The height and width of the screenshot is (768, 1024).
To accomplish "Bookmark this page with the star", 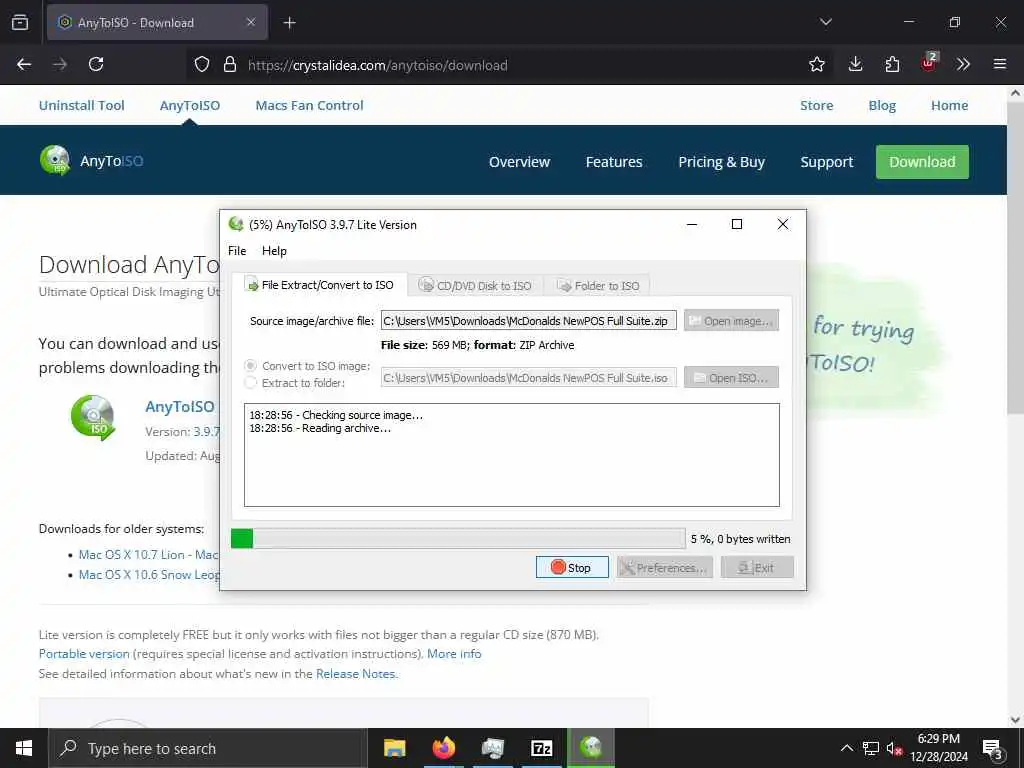I will coord(816,64).
